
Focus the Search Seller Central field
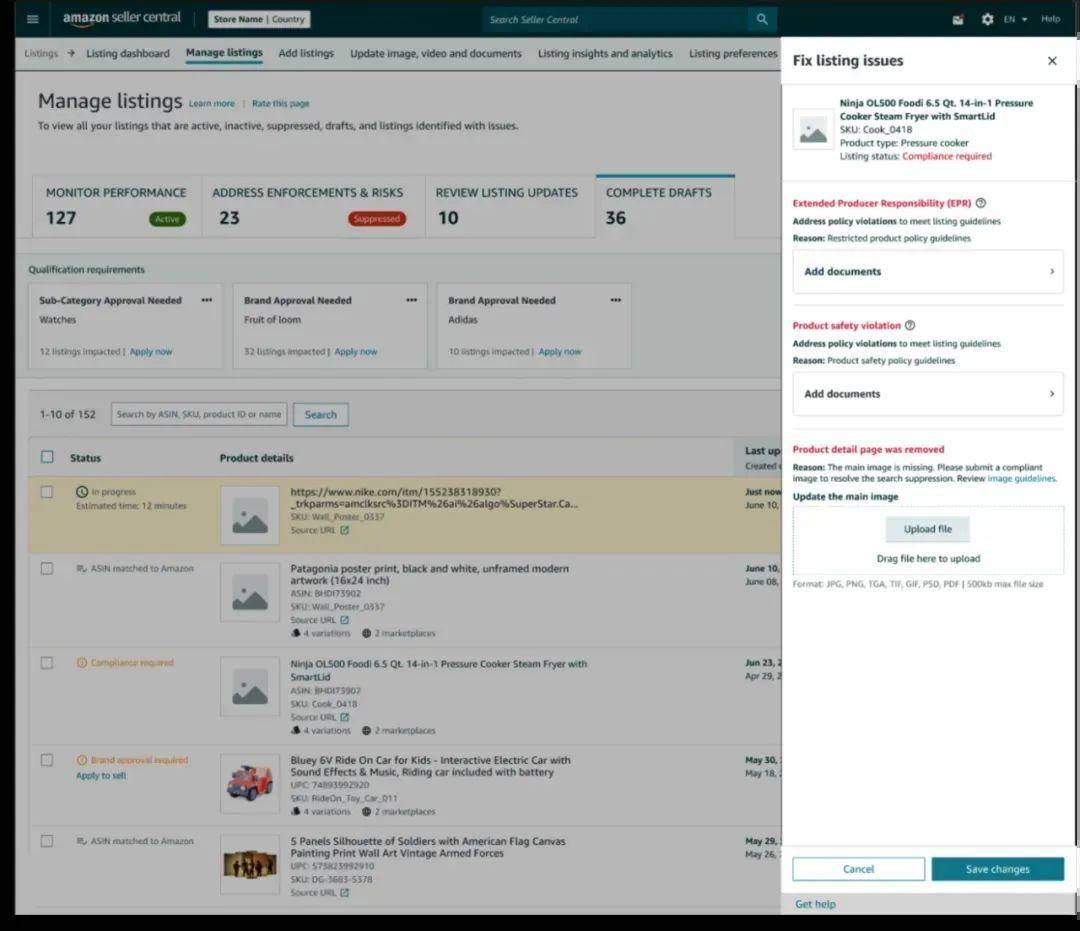[x=615, y=19]
